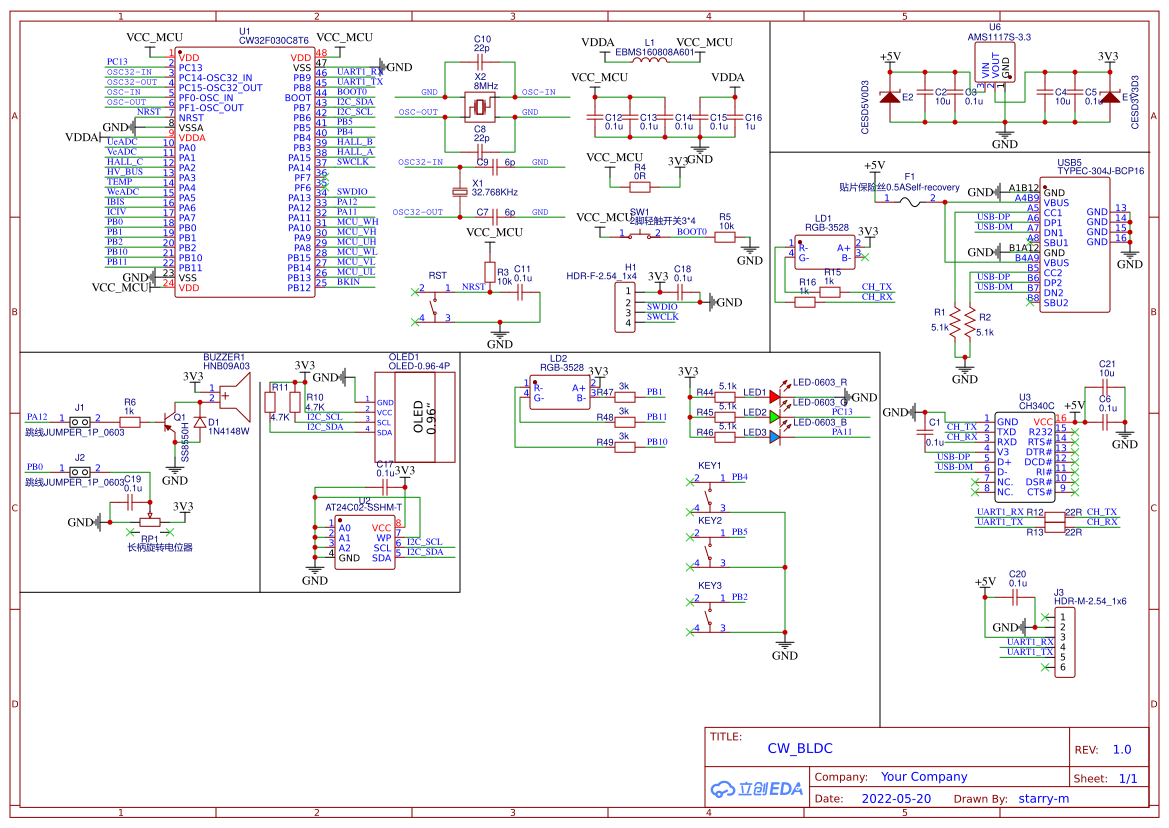This screenshot has height=828, width=1169.
Task: Click the BUZZER1 speaker symbol
Action: pos(232,396)
